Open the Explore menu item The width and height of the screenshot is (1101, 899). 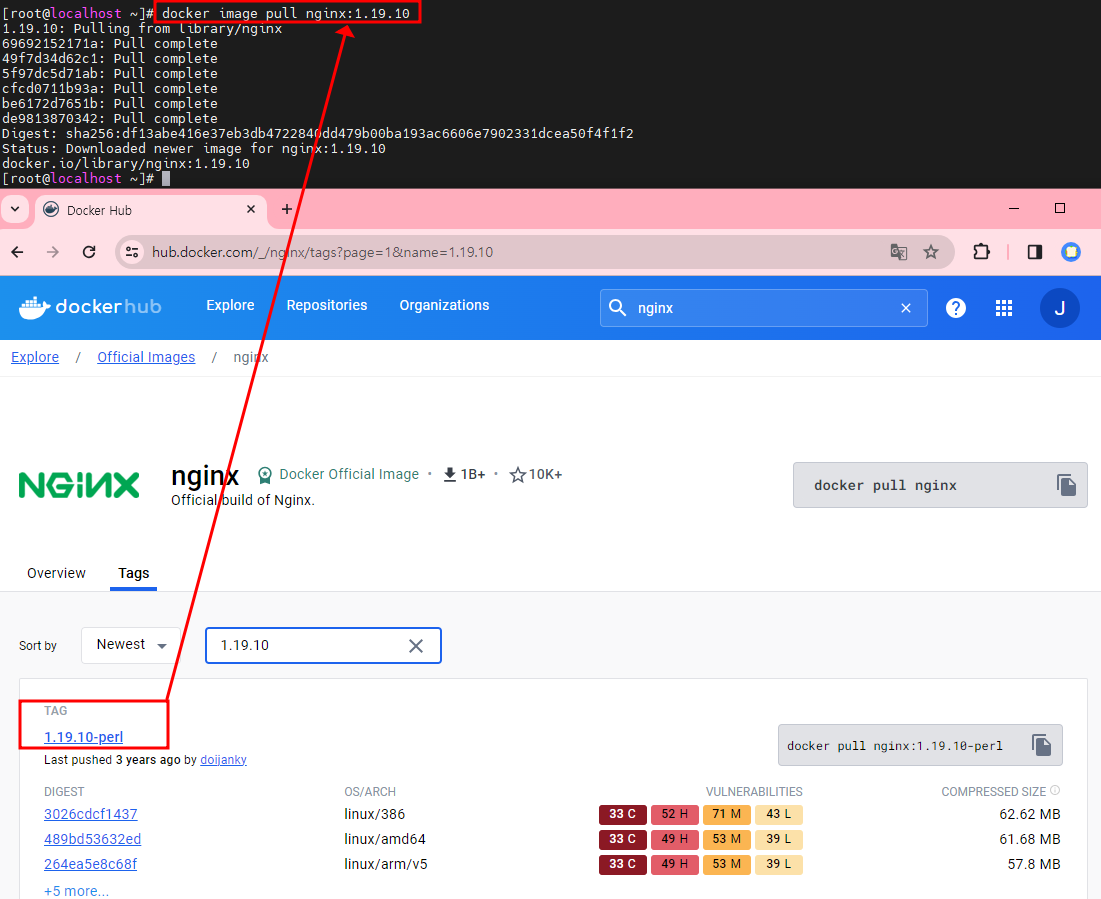(x=230, y=305)
